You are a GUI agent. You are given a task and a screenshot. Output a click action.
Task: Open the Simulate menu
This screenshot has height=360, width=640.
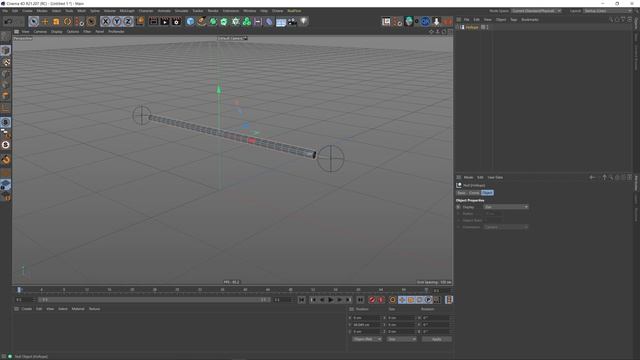point(181,11)
